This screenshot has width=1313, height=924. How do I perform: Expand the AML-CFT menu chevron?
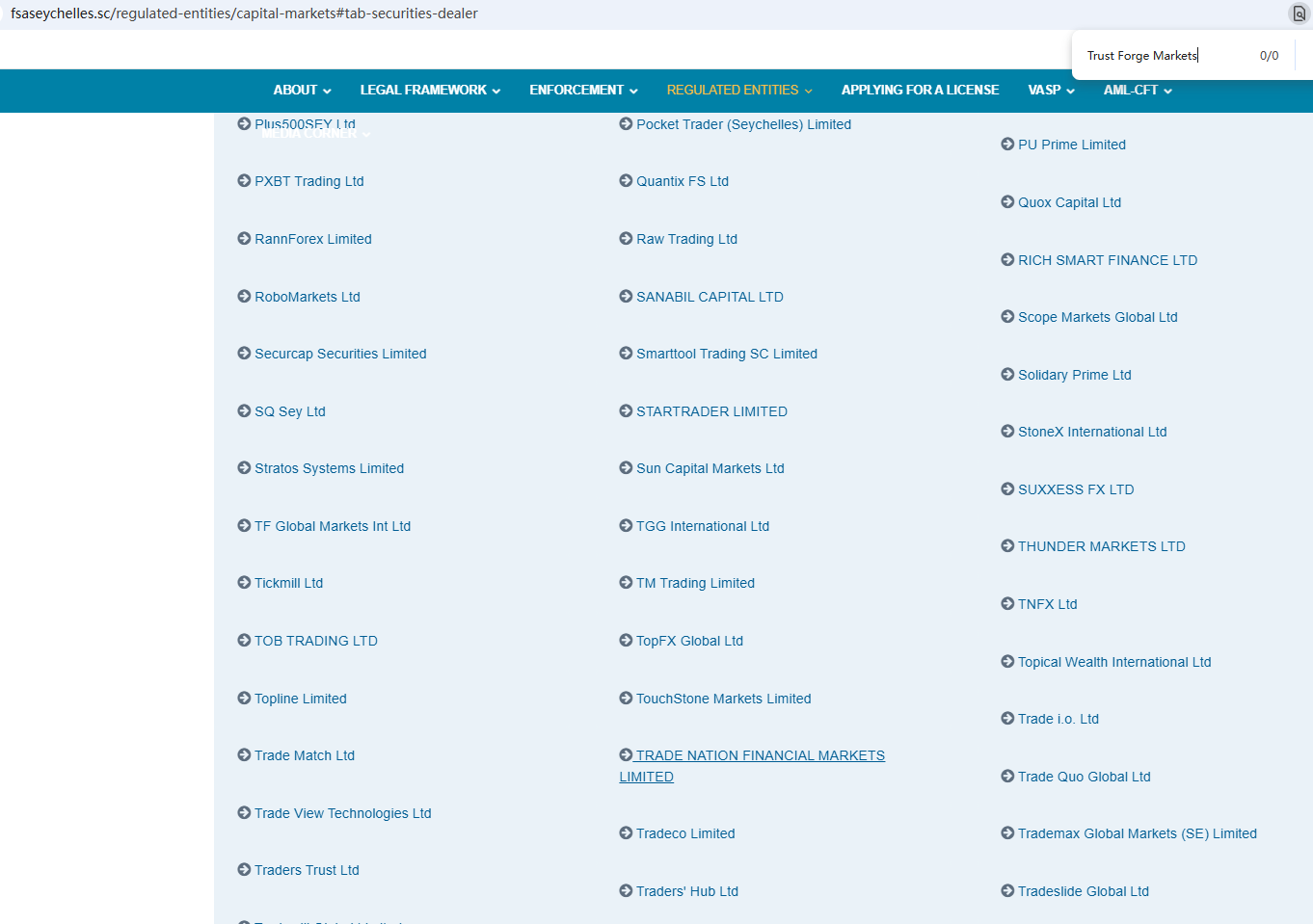click(1167, 91)
